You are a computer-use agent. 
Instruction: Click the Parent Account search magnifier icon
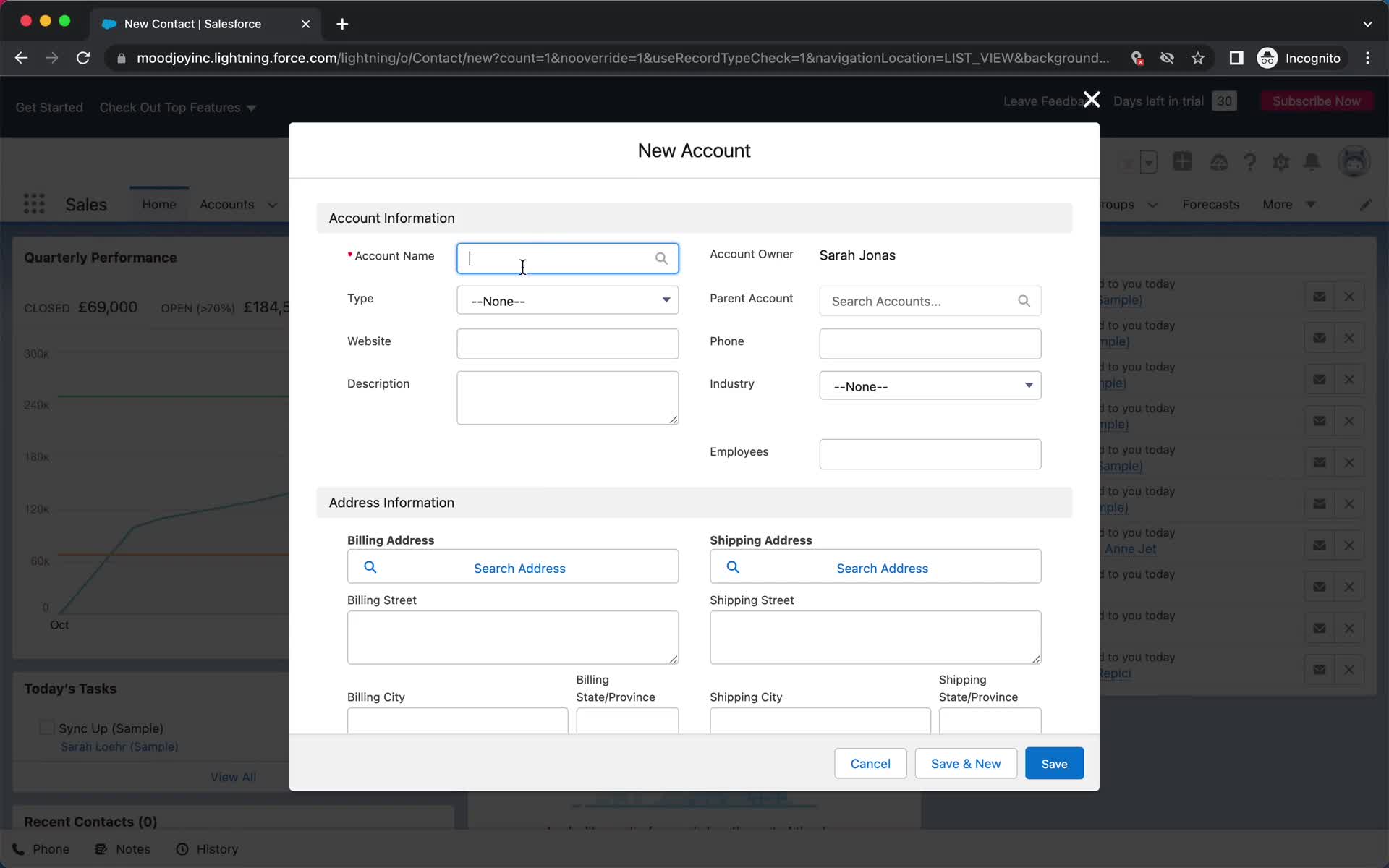tap(1024, 301)
